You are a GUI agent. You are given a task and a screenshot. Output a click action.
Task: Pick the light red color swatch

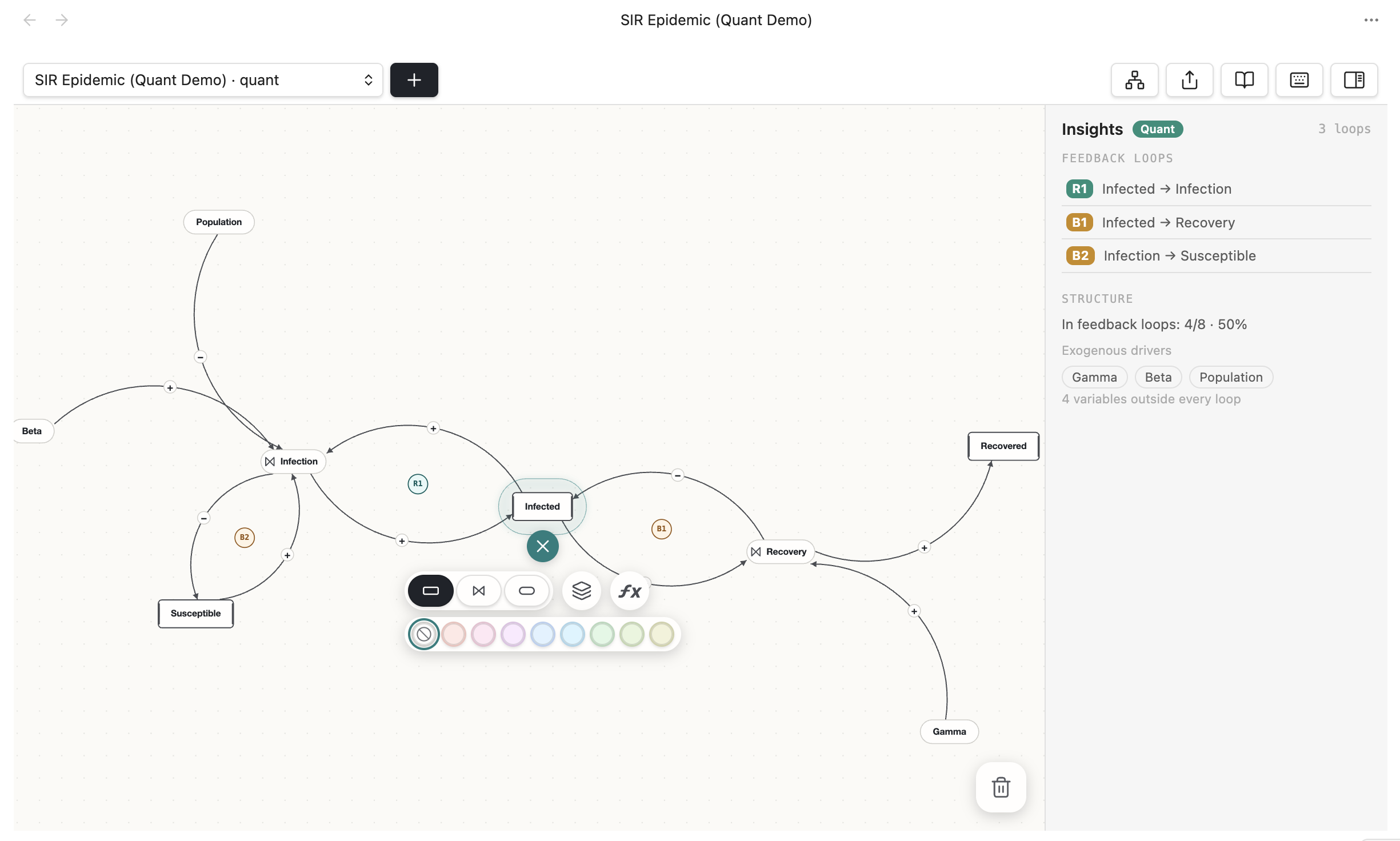point(454,634)
